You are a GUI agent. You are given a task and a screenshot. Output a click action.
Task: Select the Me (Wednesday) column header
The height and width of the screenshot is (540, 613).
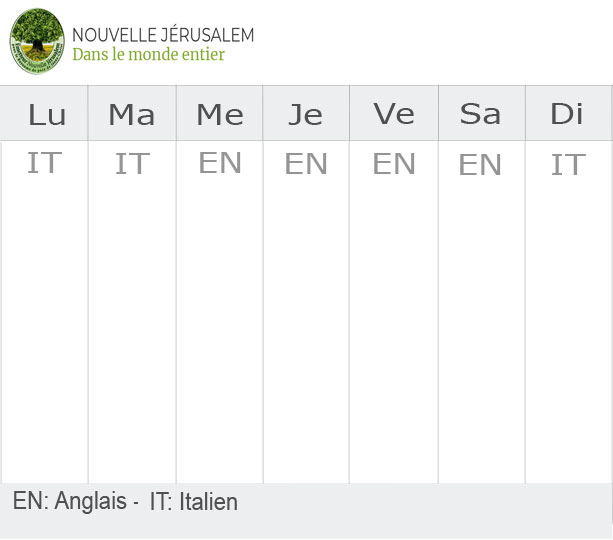point(219,114)
